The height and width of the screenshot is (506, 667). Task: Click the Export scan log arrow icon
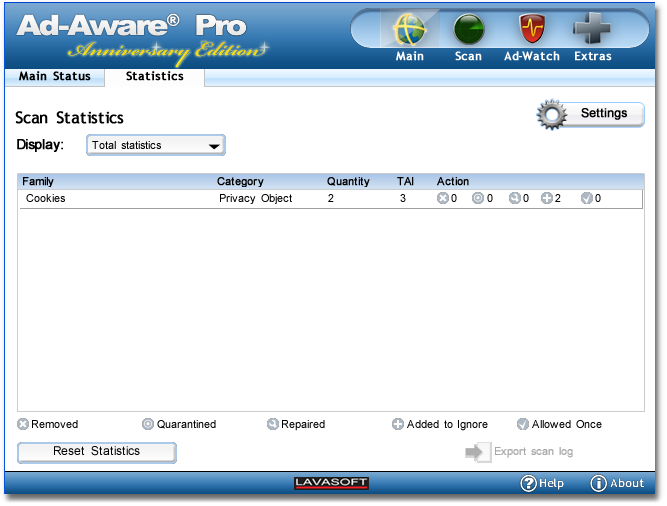[478, 452]
